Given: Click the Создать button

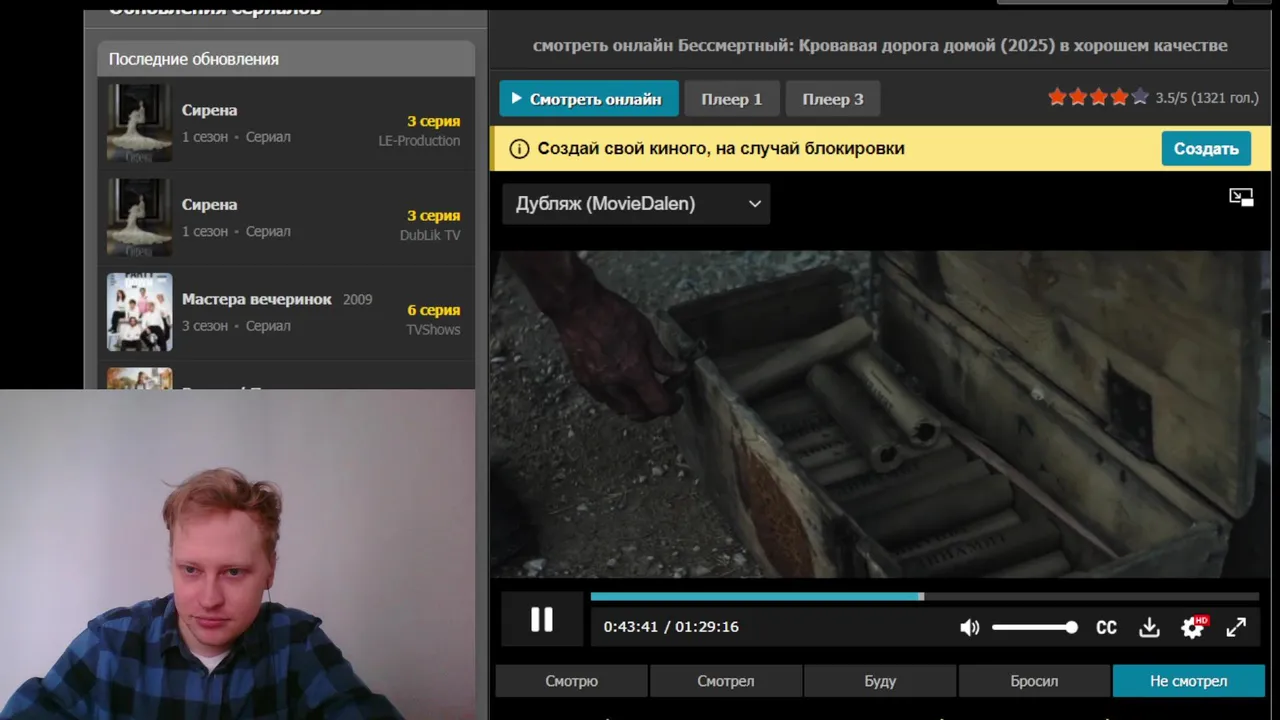Looking at the screenshot, I should pos(1206,148).
